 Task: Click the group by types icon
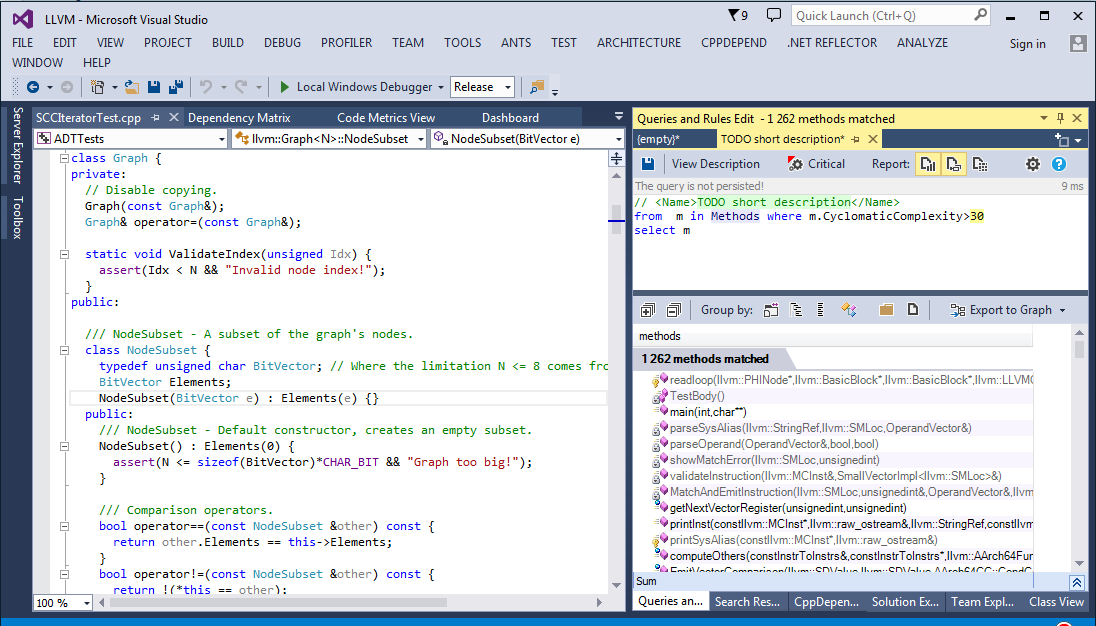(x=849, y=310)
